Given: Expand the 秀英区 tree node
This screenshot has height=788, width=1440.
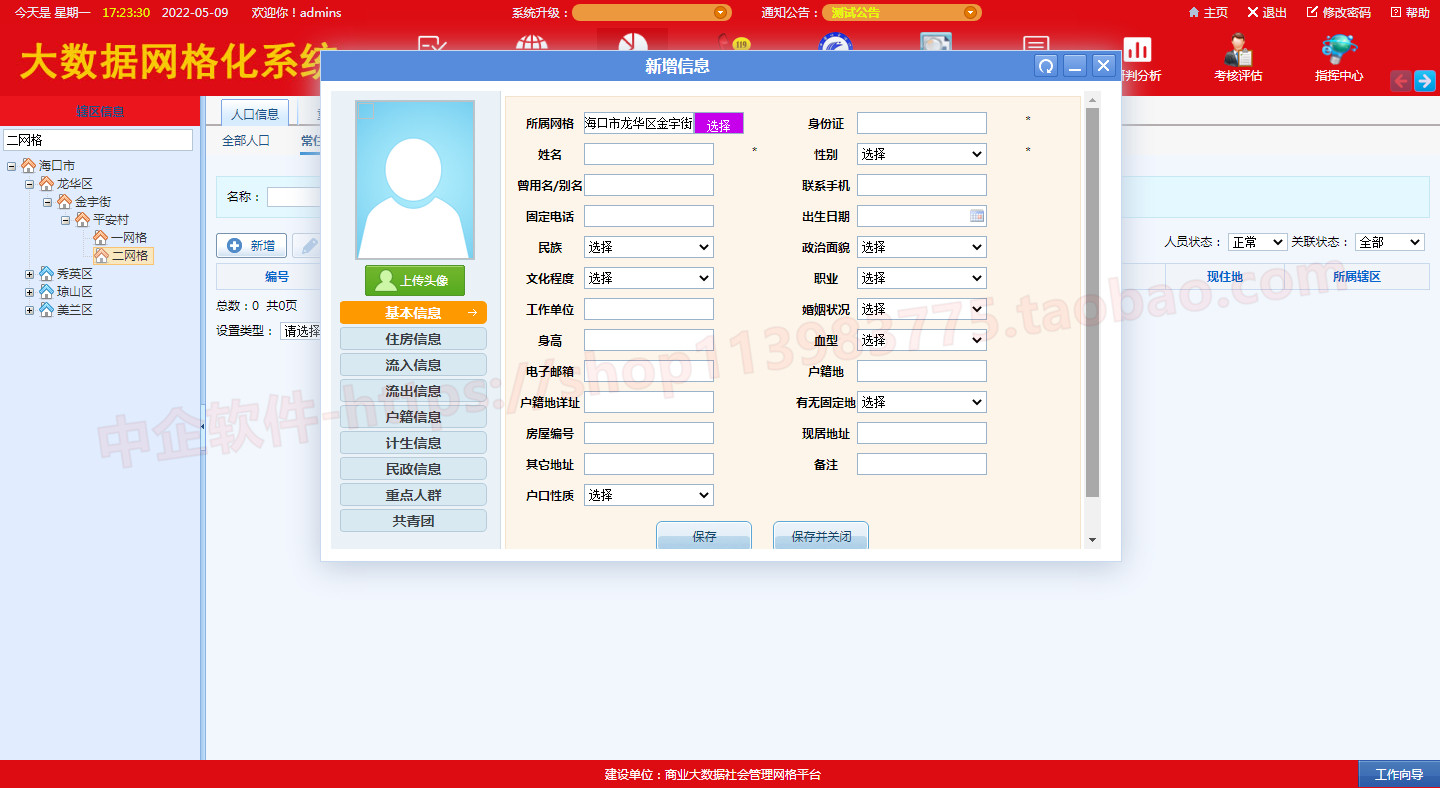Looking at the screenshot, I should pos(29,274).
